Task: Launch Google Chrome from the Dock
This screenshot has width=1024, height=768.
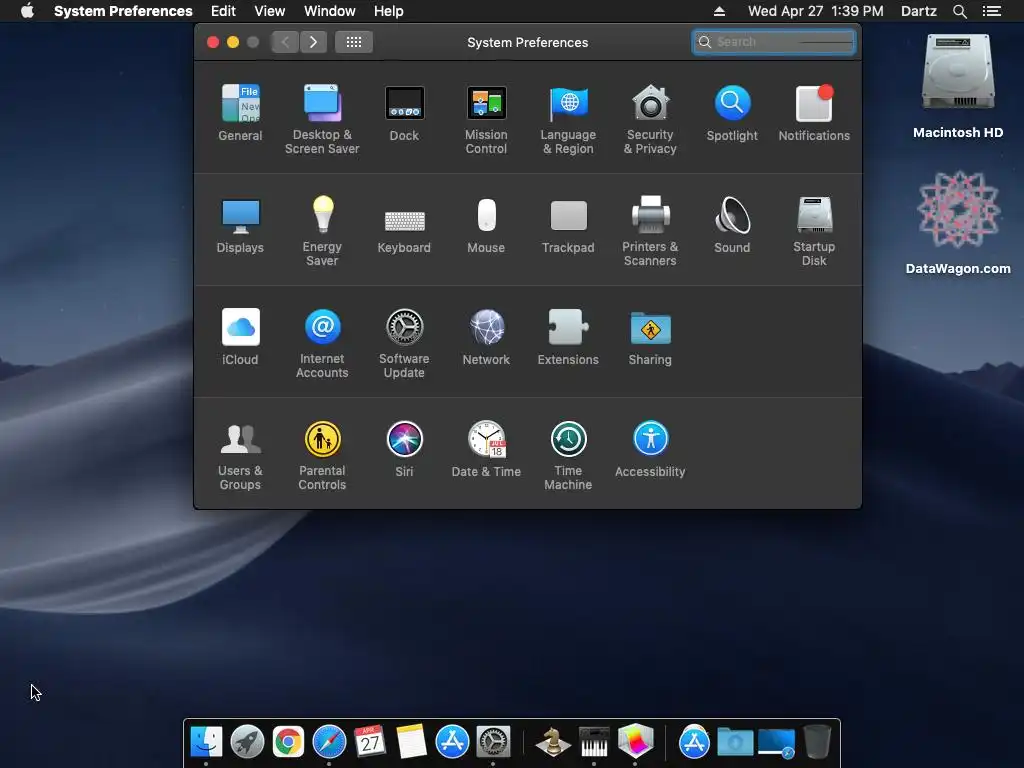Action: (x=288, y=742)
